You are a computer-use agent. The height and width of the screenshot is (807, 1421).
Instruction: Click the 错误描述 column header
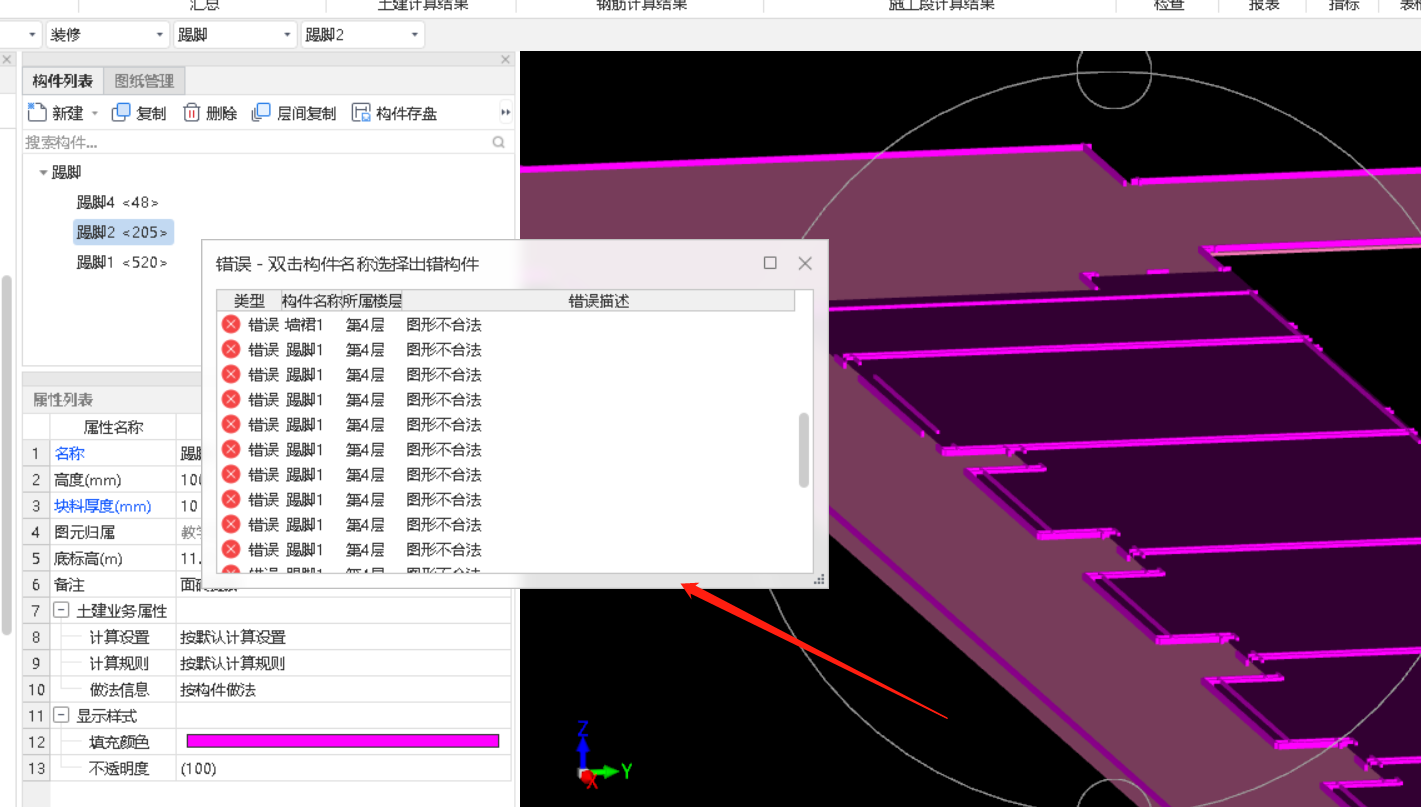click(599, 300)
